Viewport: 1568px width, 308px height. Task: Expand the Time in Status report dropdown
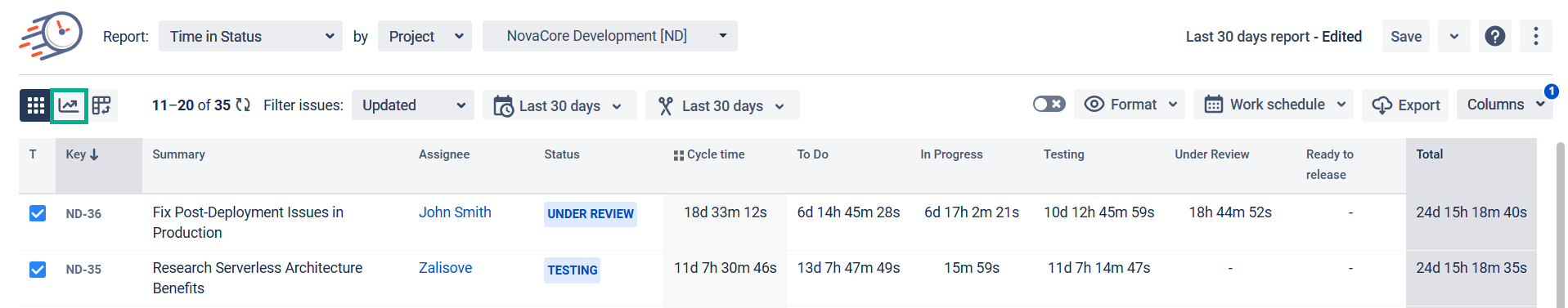250,36
